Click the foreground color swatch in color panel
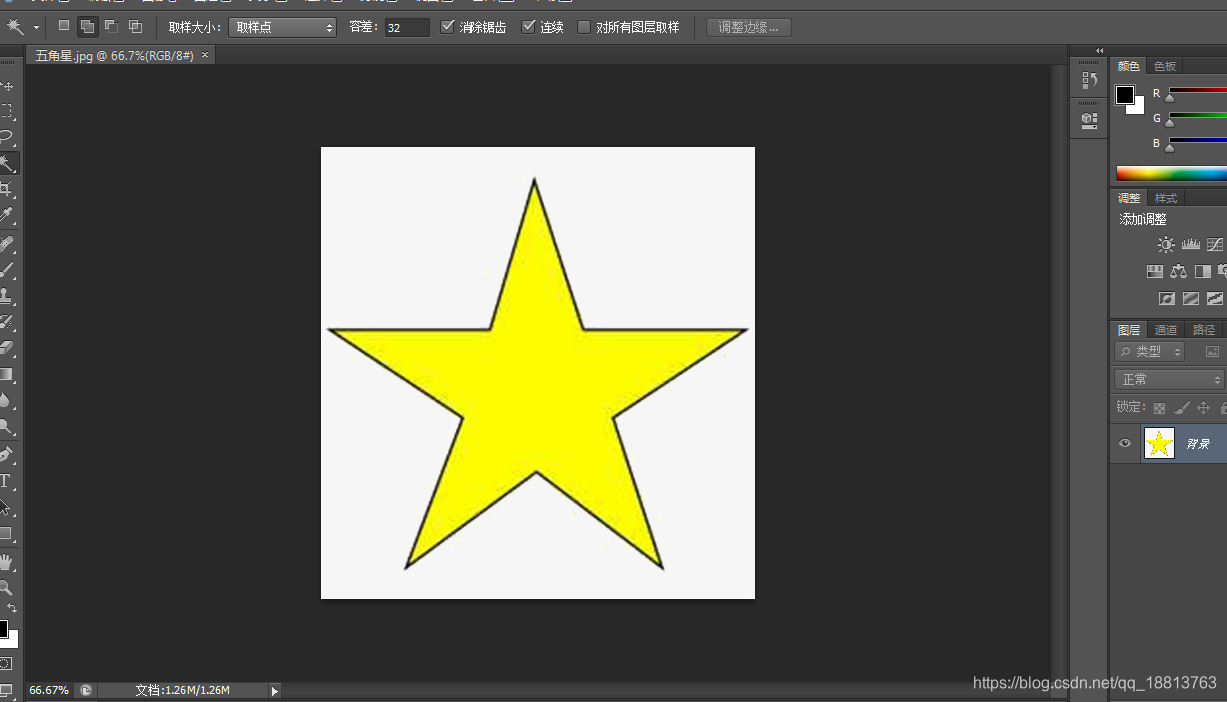 point(1125,95)
